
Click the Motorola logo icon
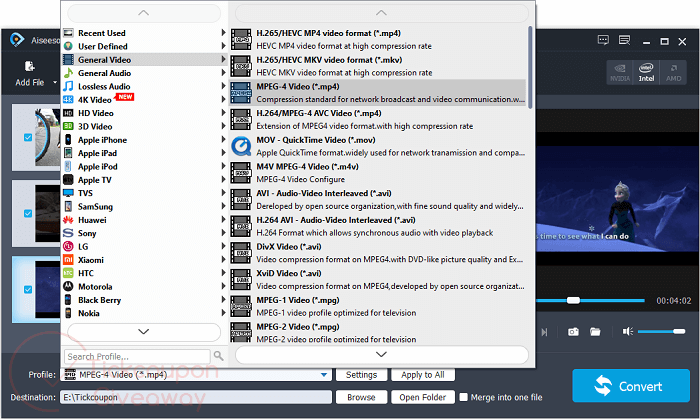[x=68, y=286]
